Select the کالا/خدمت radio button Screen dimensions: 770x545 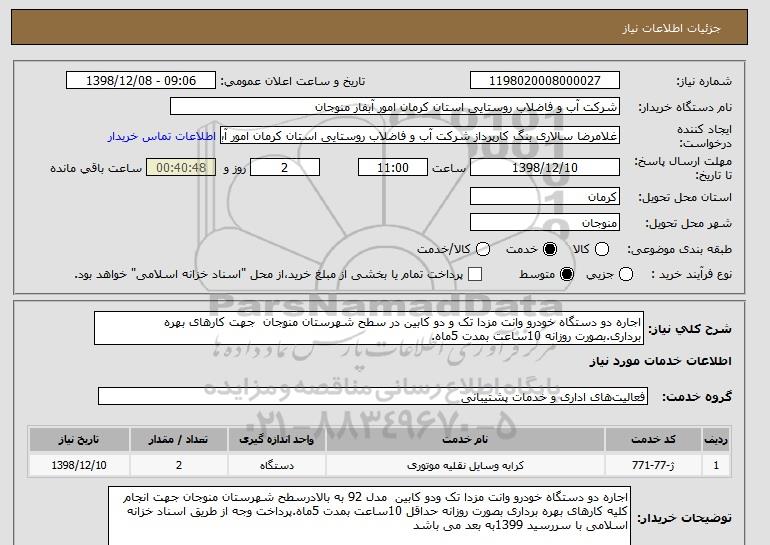(x=483, y=249)
